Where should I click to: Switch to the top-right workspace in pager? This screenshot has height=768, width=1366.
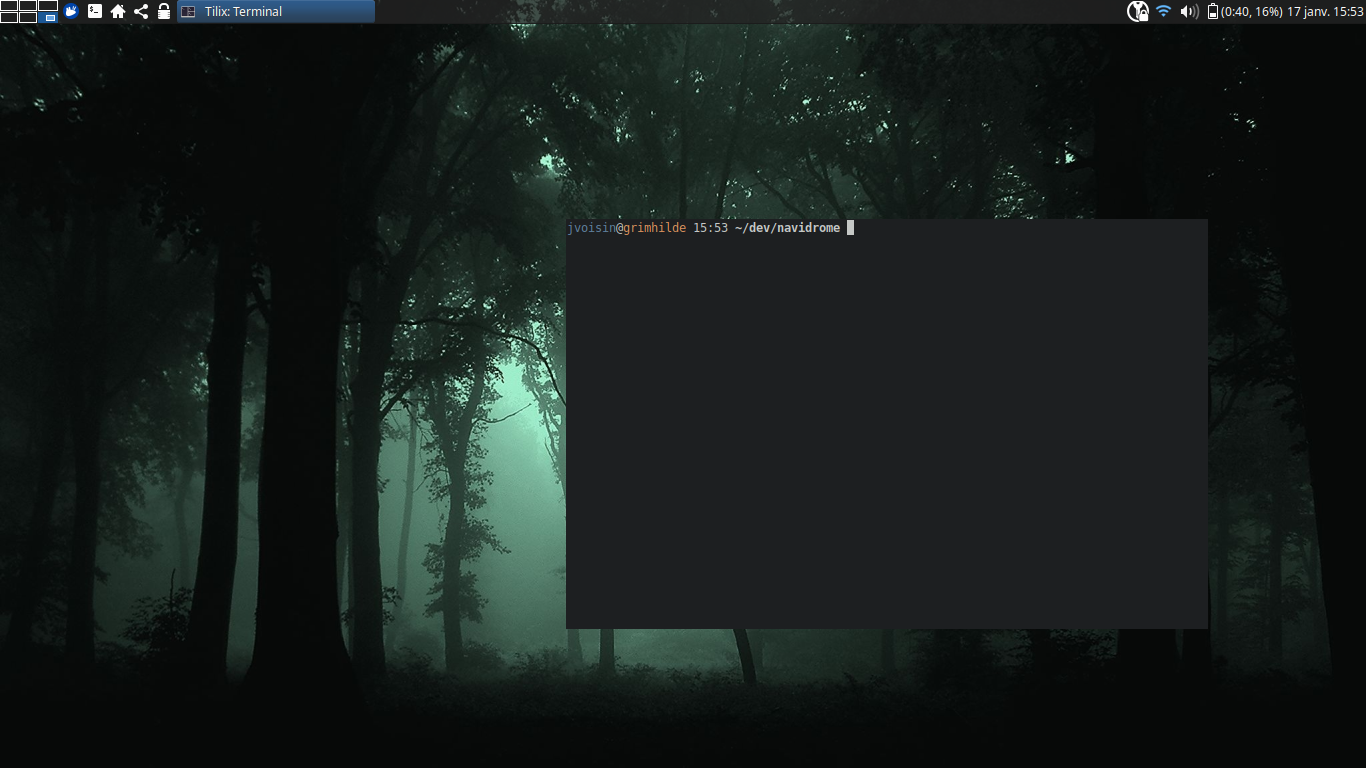click(48, 6)
